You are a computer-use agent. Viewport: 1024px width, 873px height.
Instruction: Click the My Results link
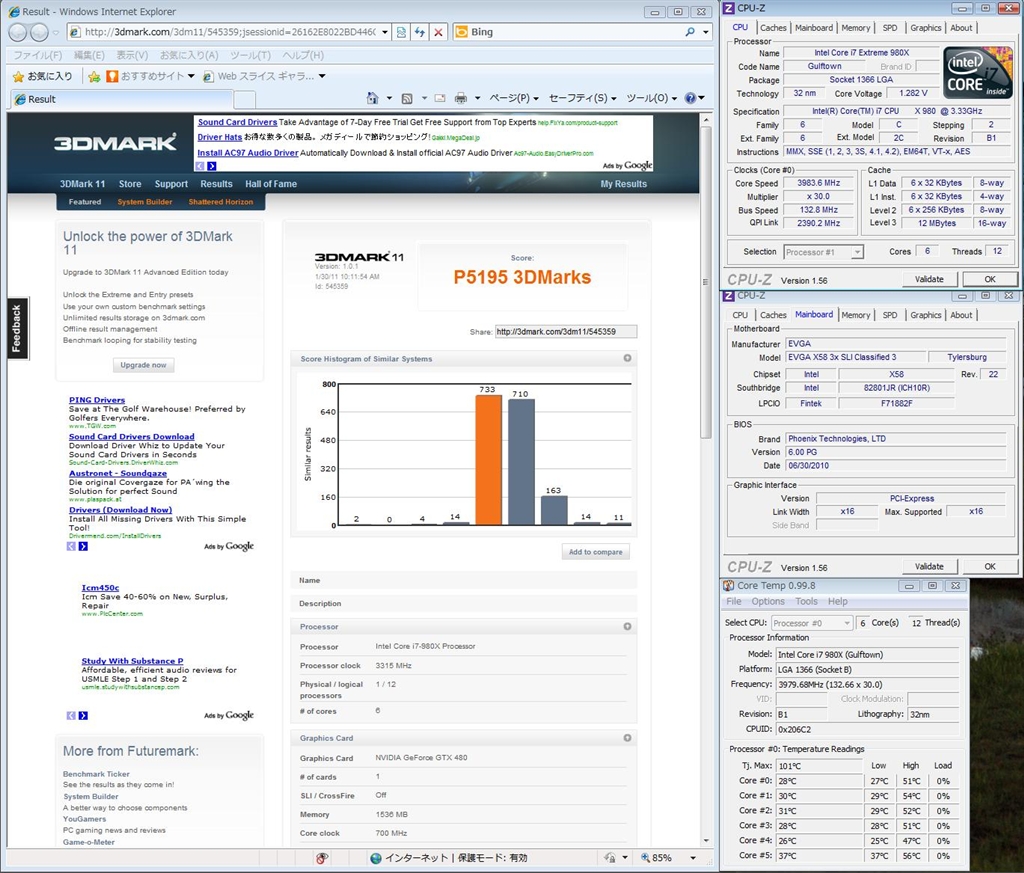[x=624, y=184]
